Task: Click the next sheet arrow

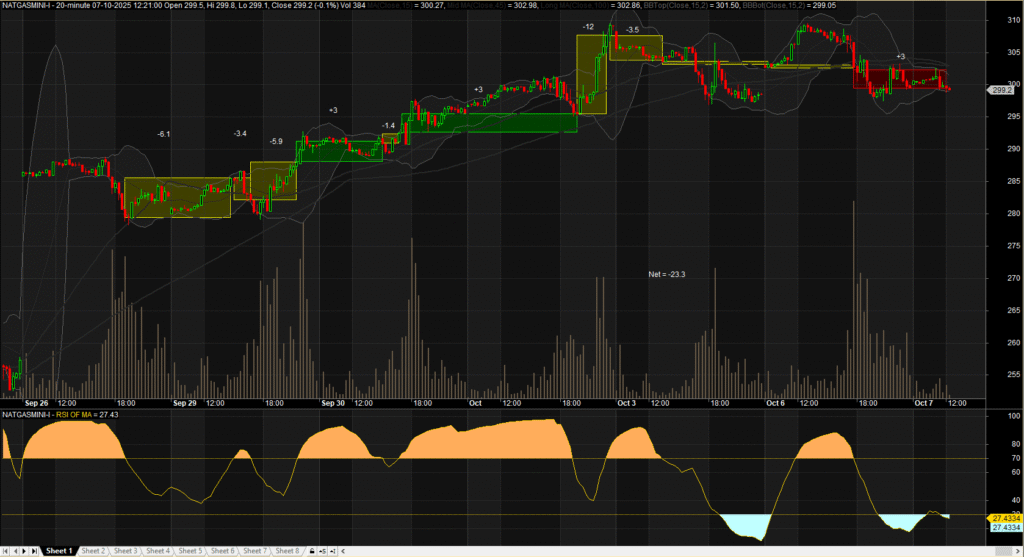Action: tap(24, 551)
